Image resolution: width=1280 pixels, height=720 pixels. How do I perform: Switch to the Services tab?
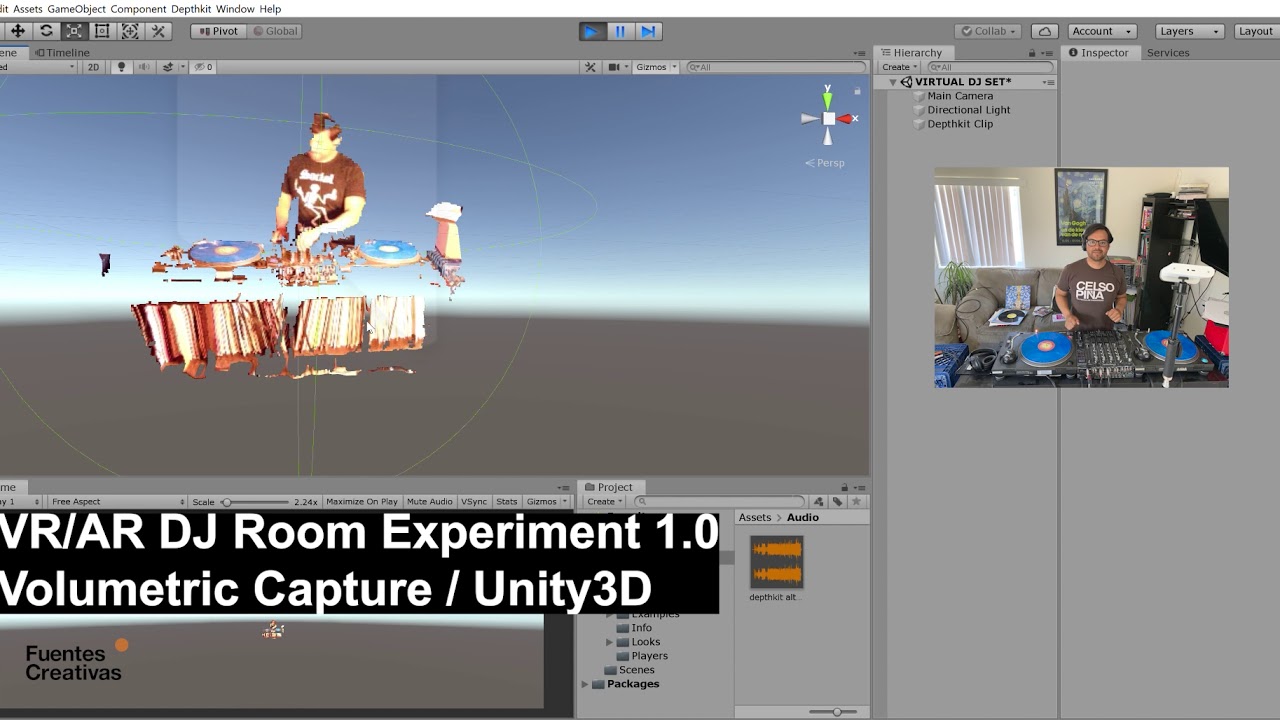(x=1167, y=53)
